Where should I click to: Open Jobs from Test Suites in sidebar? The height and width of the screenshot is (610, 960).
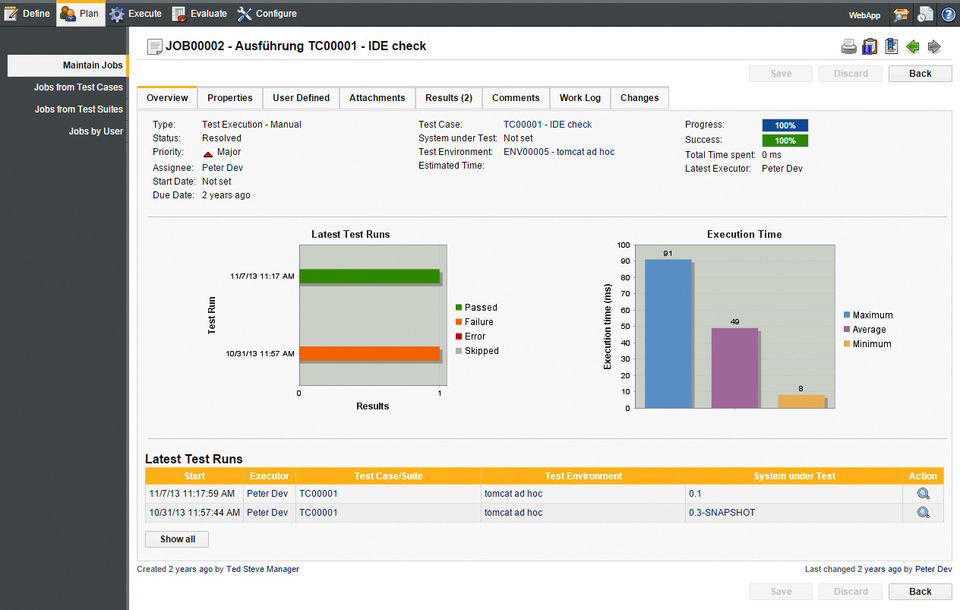coord(78,110)
